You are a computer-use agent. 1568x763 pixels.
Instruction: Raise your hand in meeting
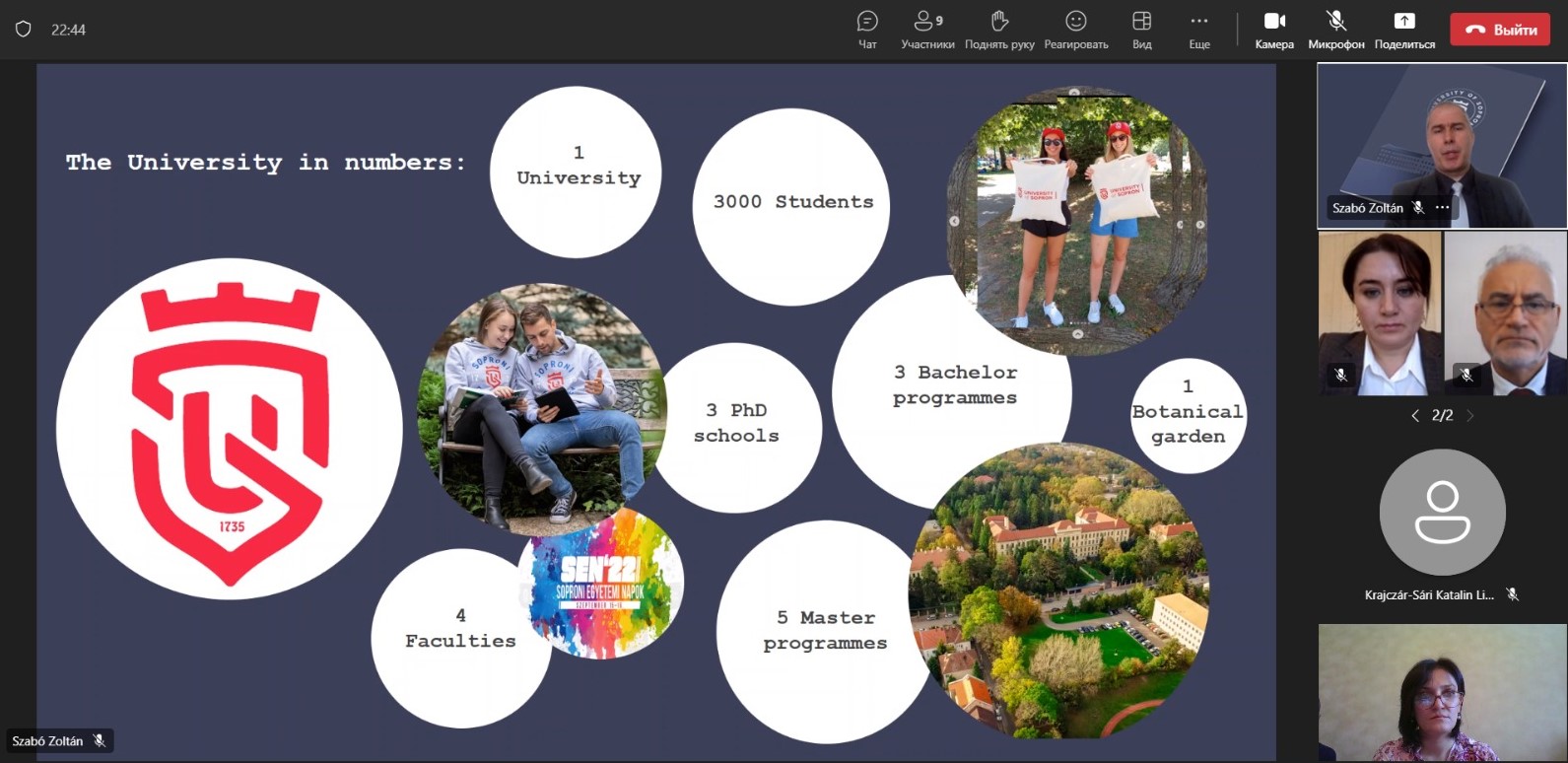click(x=999, y=30)
